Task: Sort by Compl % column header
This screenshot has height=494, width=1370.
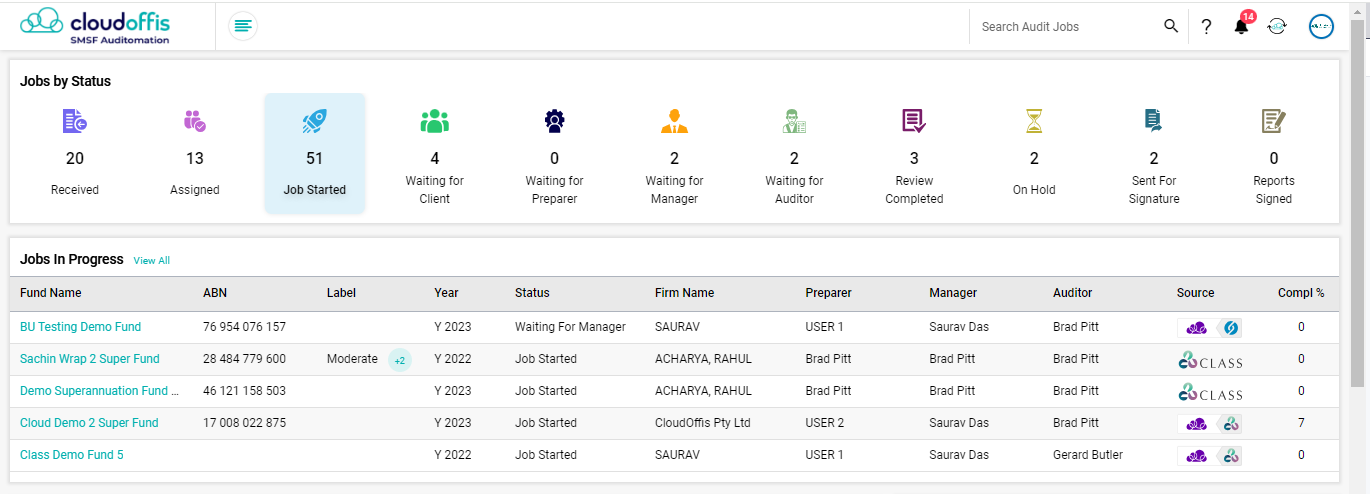Action: pos(1301,293)
